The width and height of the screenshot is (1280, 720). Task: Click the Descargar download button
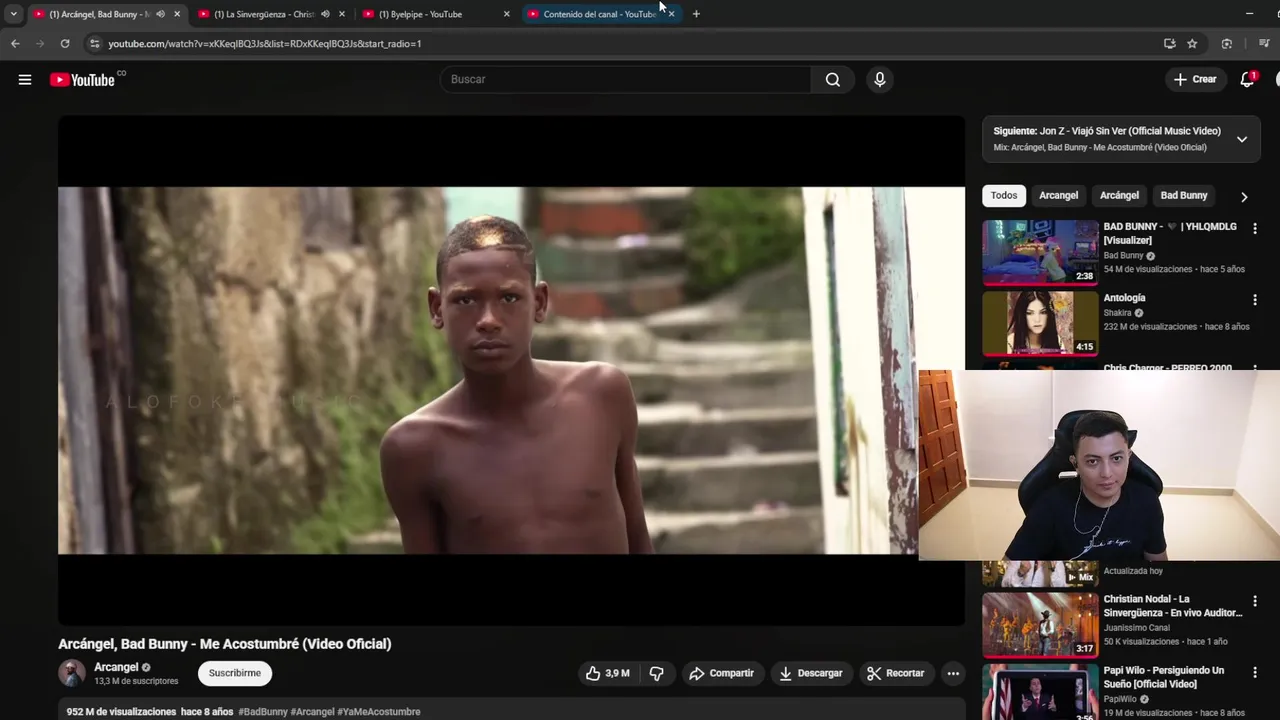[x=811, y=673]
